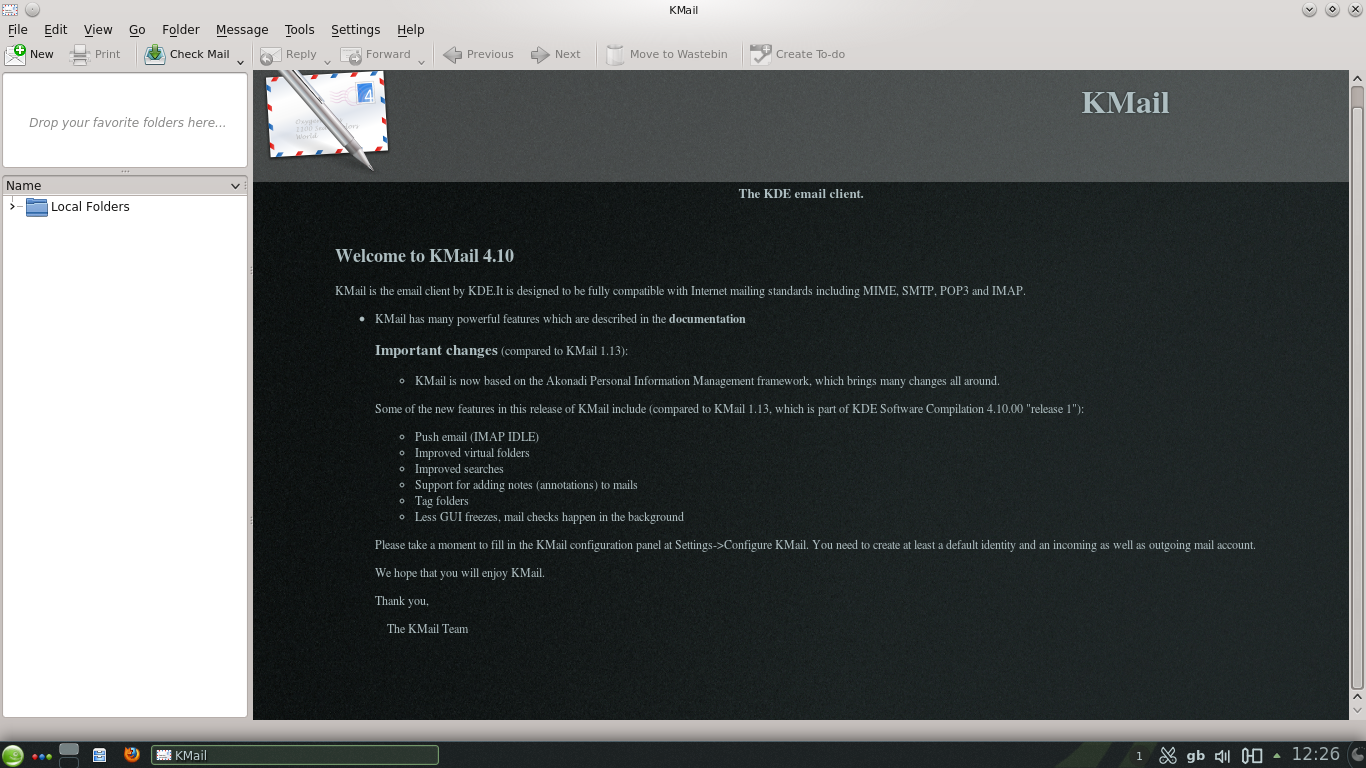The height and width of the screenshot is (768, 1366).
Task: Click the Check Mail icon
Action: pyautogui.click(x=155, y=54)
